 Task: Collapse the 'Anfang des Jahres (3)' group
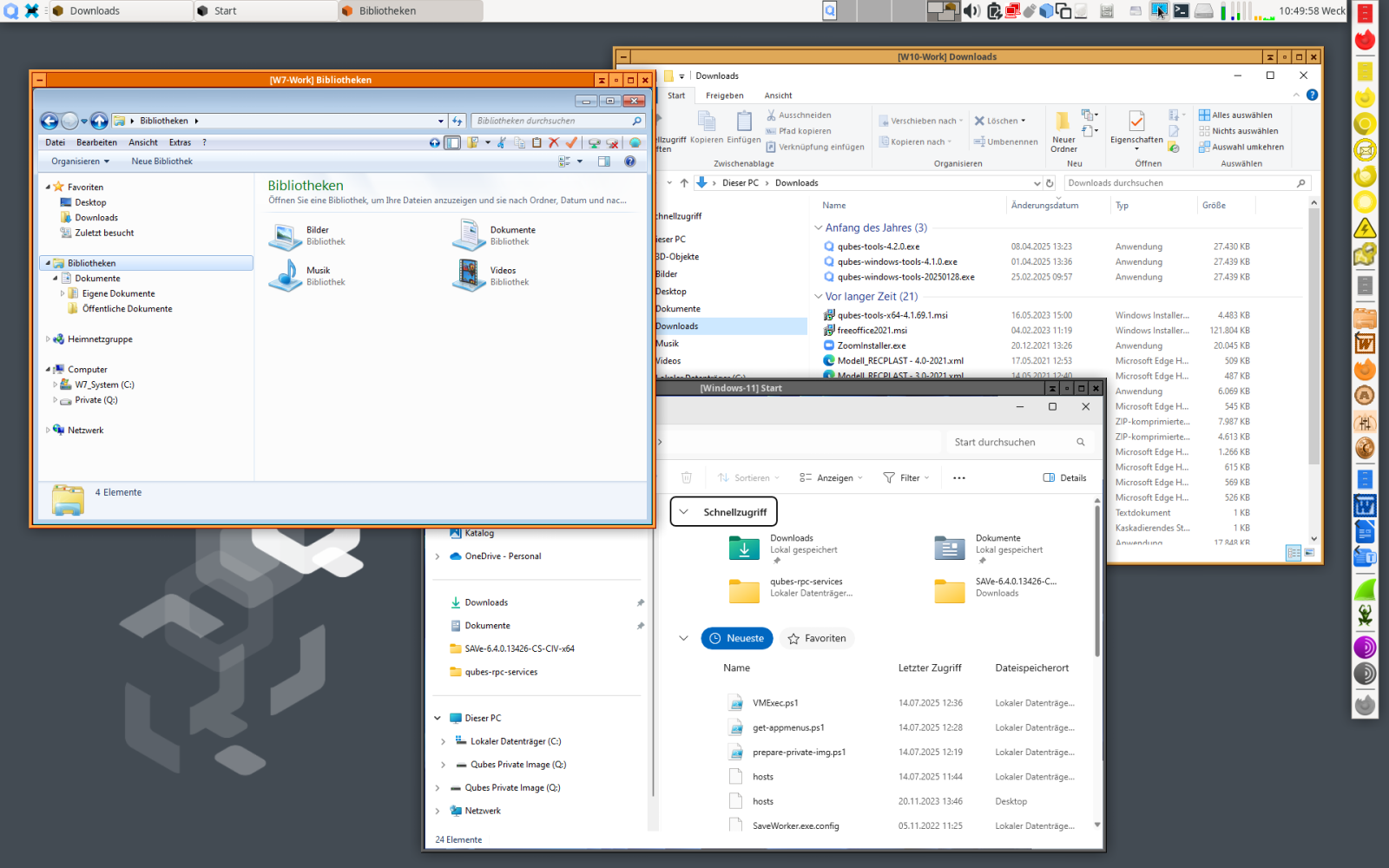(818, 227)
